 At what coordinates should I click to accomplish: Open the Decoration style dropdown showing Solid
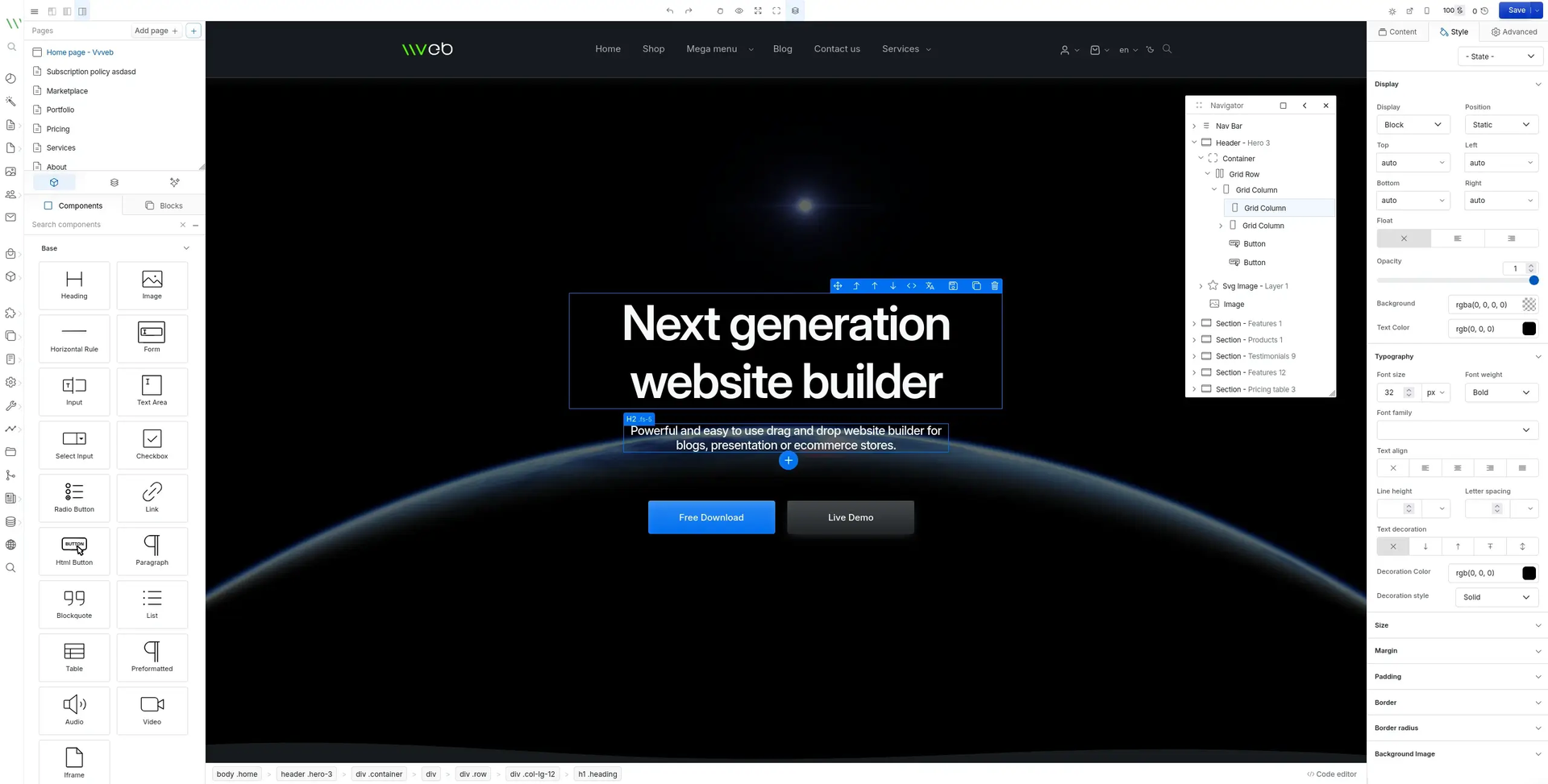pos(1496,597)
